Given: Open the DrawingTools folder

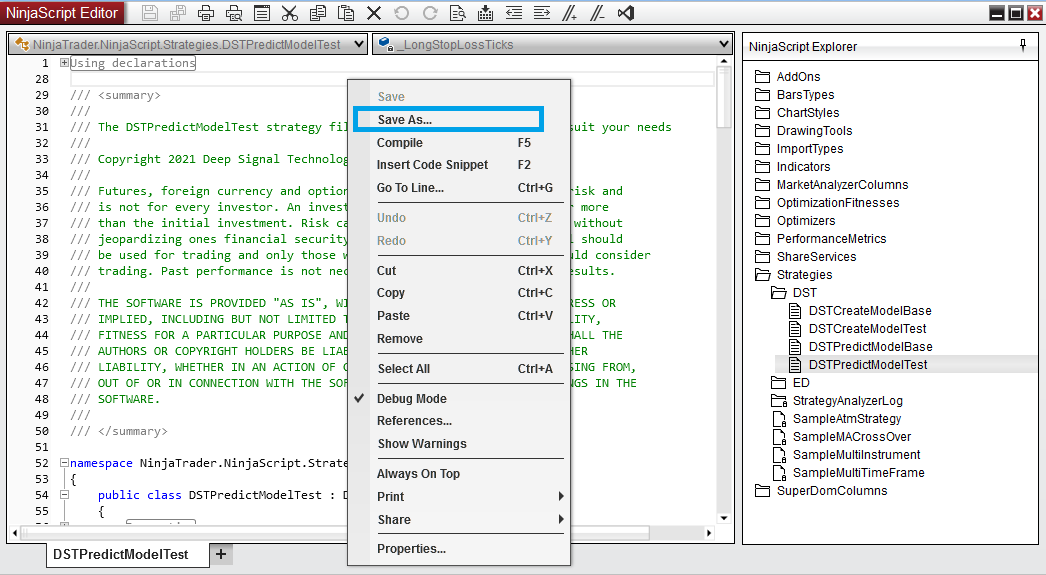Looking at the screenshot, I should [x=804, y=131].
